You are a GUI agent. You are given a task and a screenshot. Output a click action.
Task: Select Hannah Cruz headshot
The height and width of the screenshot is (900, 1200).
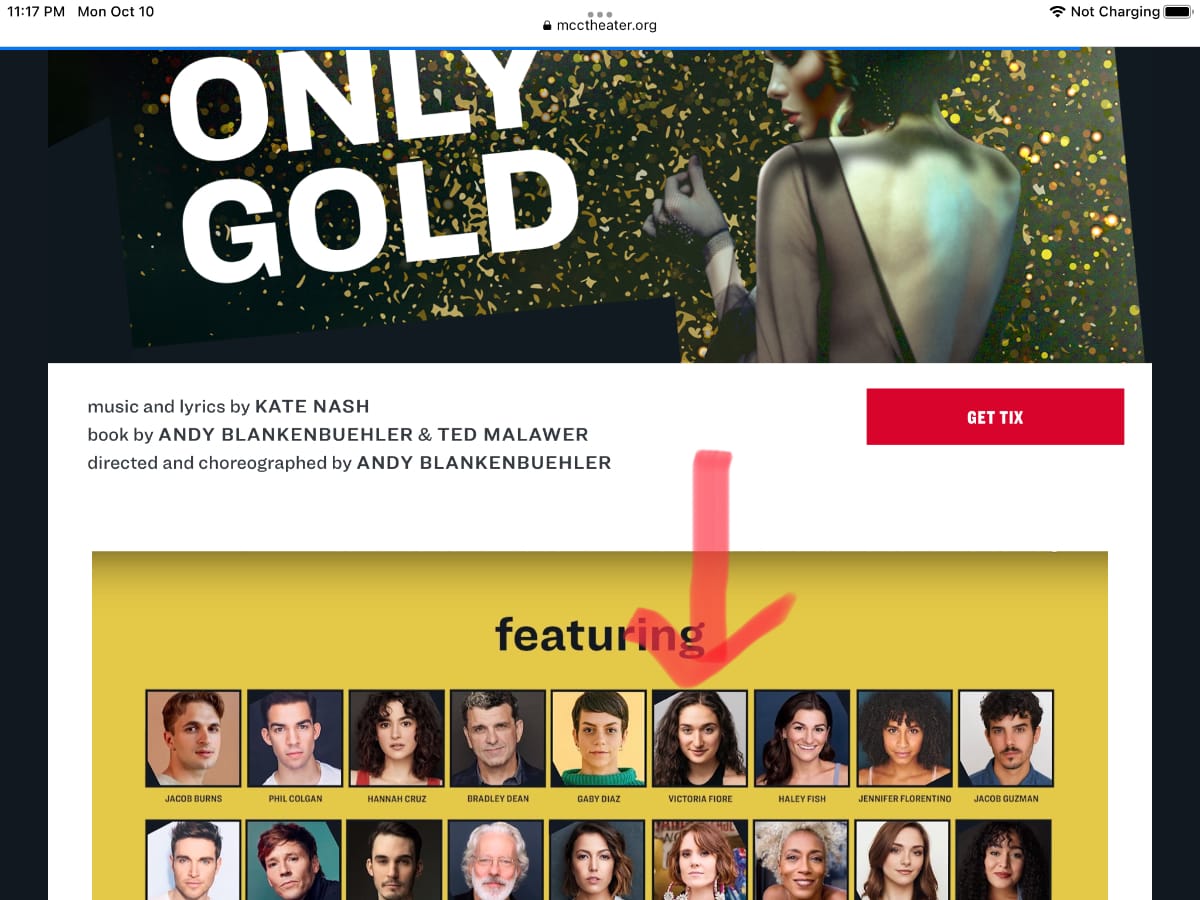click(396, 738)
